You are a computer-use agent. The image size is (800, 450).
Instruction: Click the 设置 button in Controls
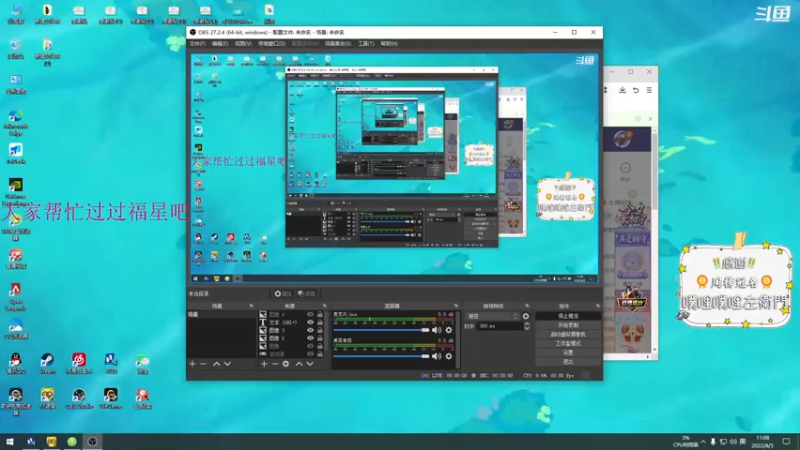[568, 353]
